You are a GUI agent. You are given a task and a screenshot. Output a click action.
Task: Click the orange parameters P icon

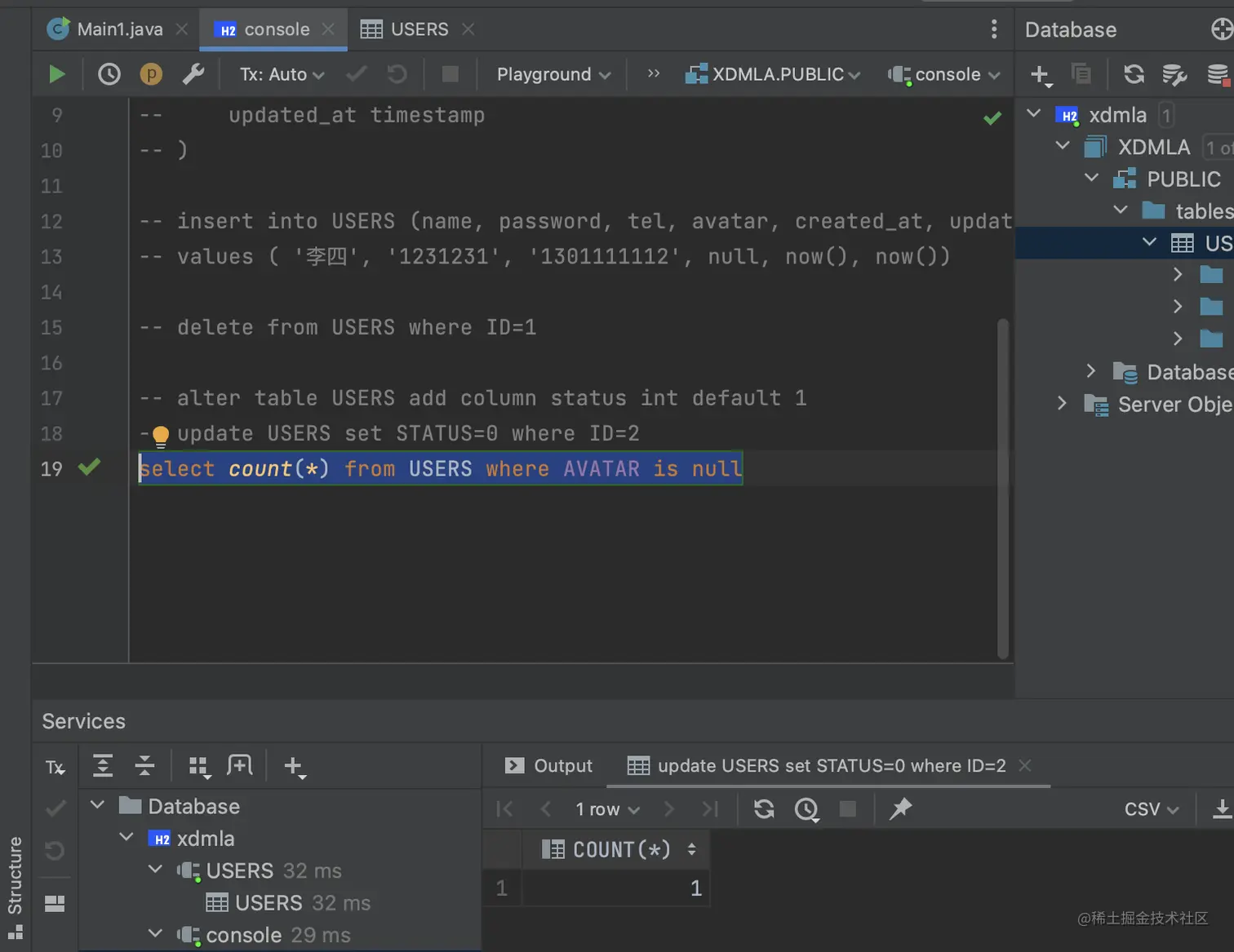pos(151,74)
